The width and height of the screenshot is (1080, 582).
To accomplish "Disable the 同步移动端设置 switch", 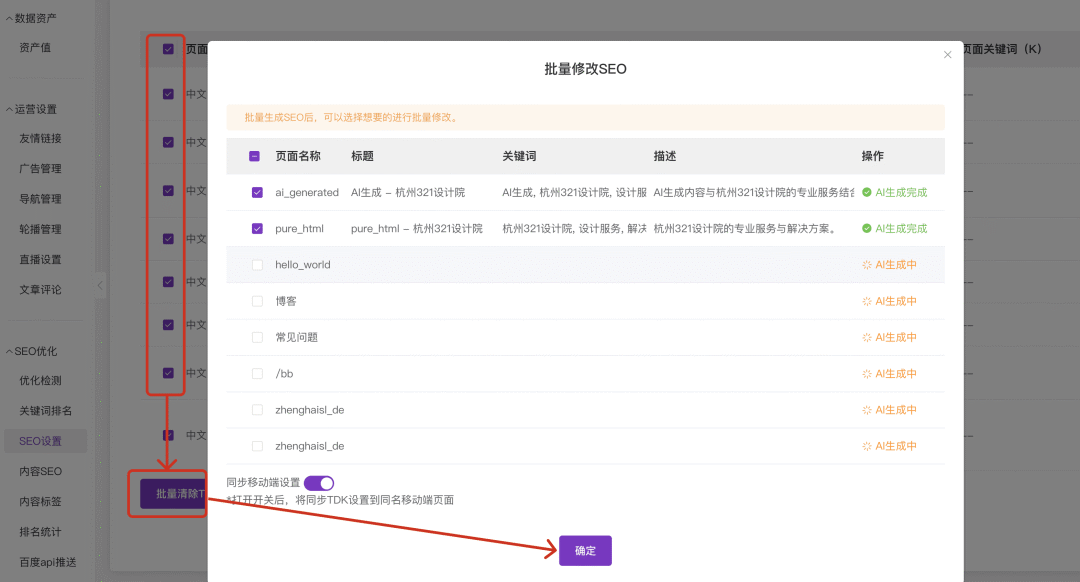I will coord(319,483).
